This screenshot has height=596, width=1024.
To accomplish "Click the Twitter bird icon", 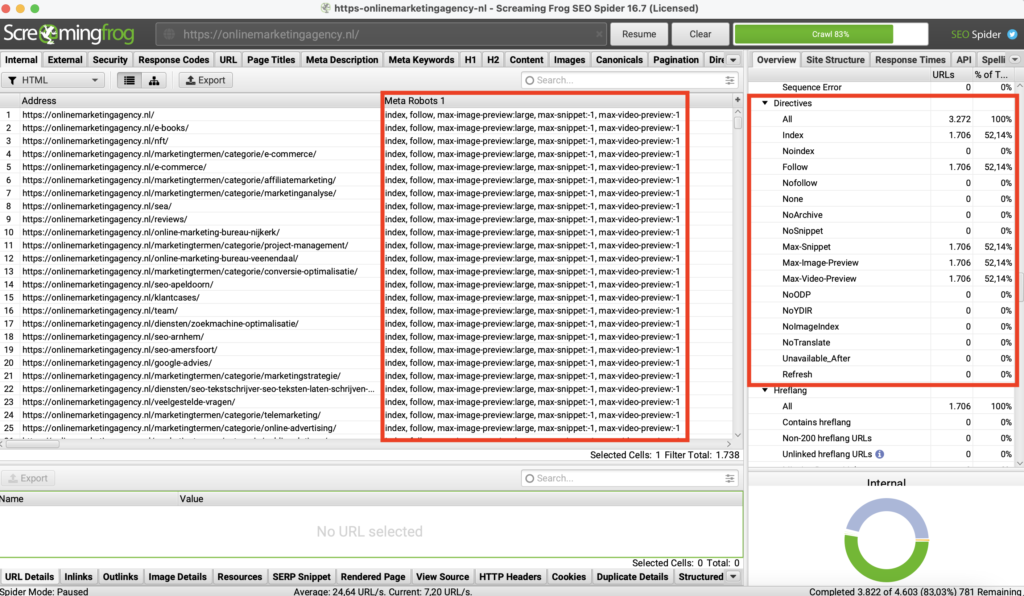I will tap(1011, 34).
